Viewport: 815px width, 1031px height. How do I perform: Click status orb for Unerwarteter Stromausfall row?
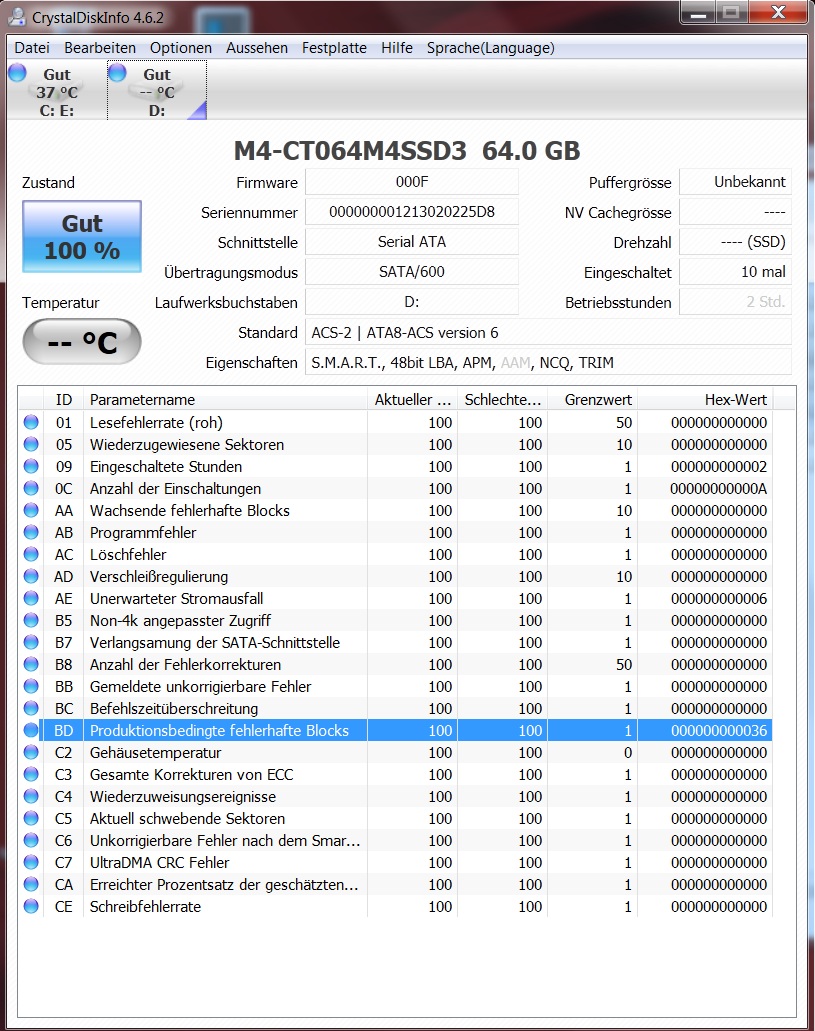(x=31, y=598)
